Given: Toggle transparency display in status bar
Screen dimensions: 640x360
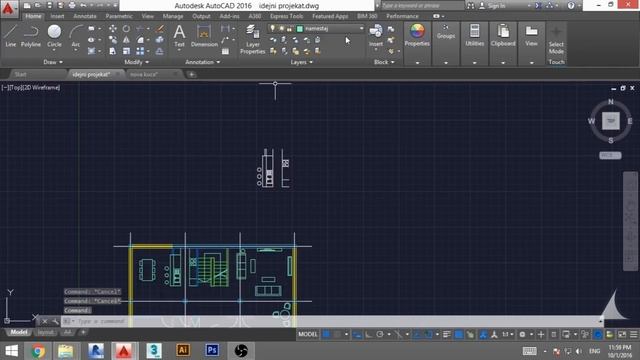Looking at the screenshot, I should [x=459, y=334].
